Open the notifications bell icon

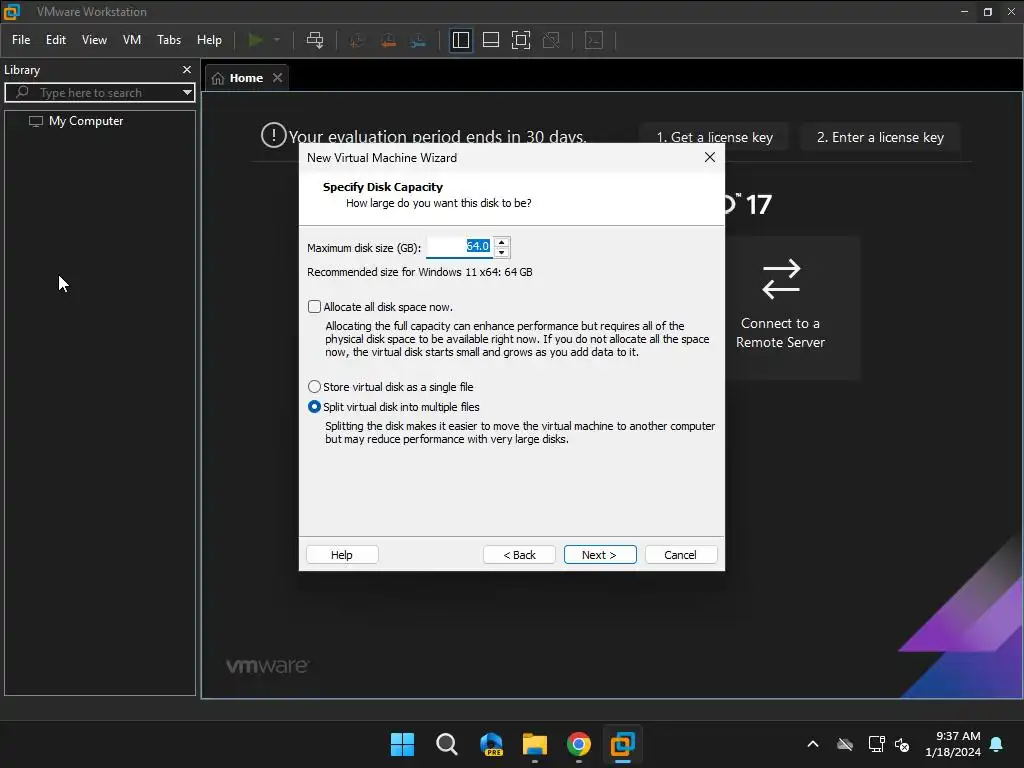(997, 744)
